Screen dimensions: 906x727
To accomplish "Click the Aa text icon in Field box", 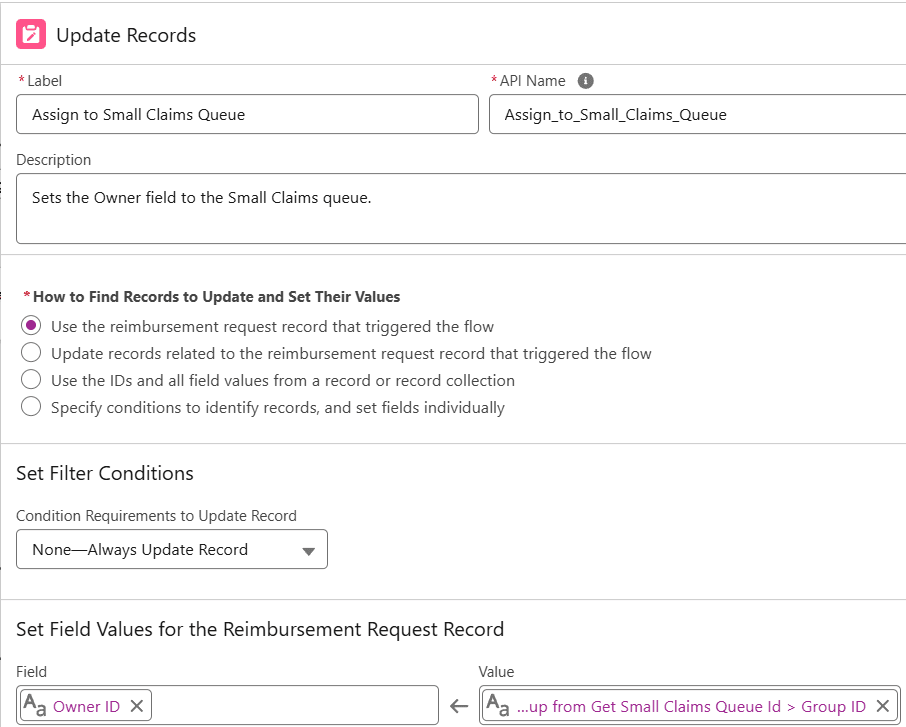I will click(35, 706).
